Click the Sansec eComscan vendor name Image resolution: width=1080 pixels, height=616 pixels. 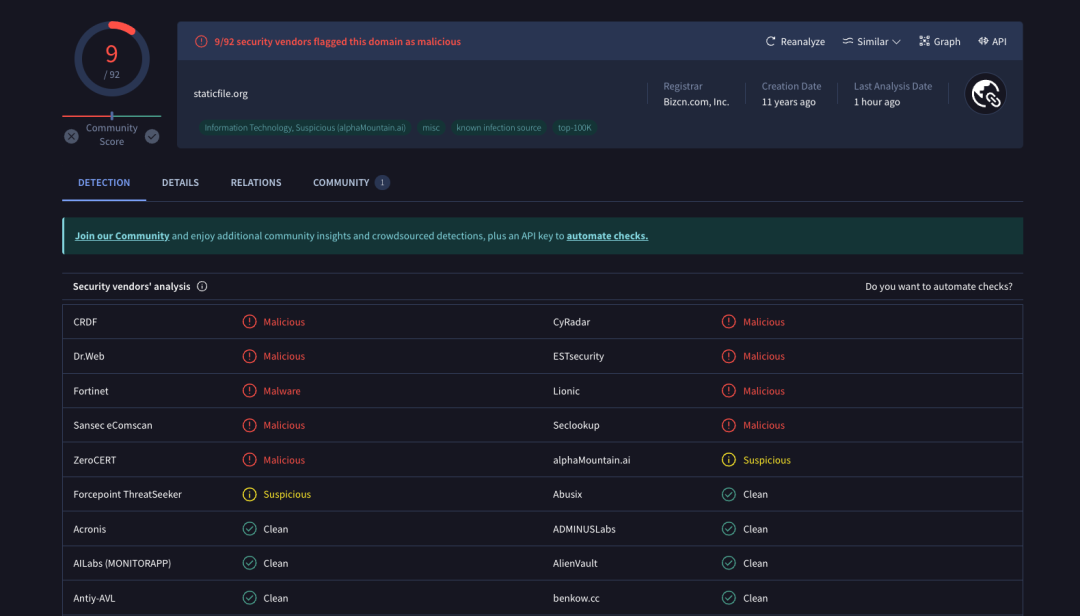[113, 425]
